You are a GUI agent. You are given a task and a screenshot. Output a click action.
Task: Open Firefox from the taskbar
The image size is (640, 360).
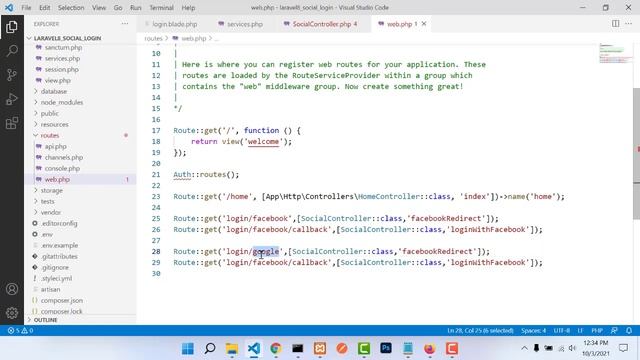pos(430,349)
